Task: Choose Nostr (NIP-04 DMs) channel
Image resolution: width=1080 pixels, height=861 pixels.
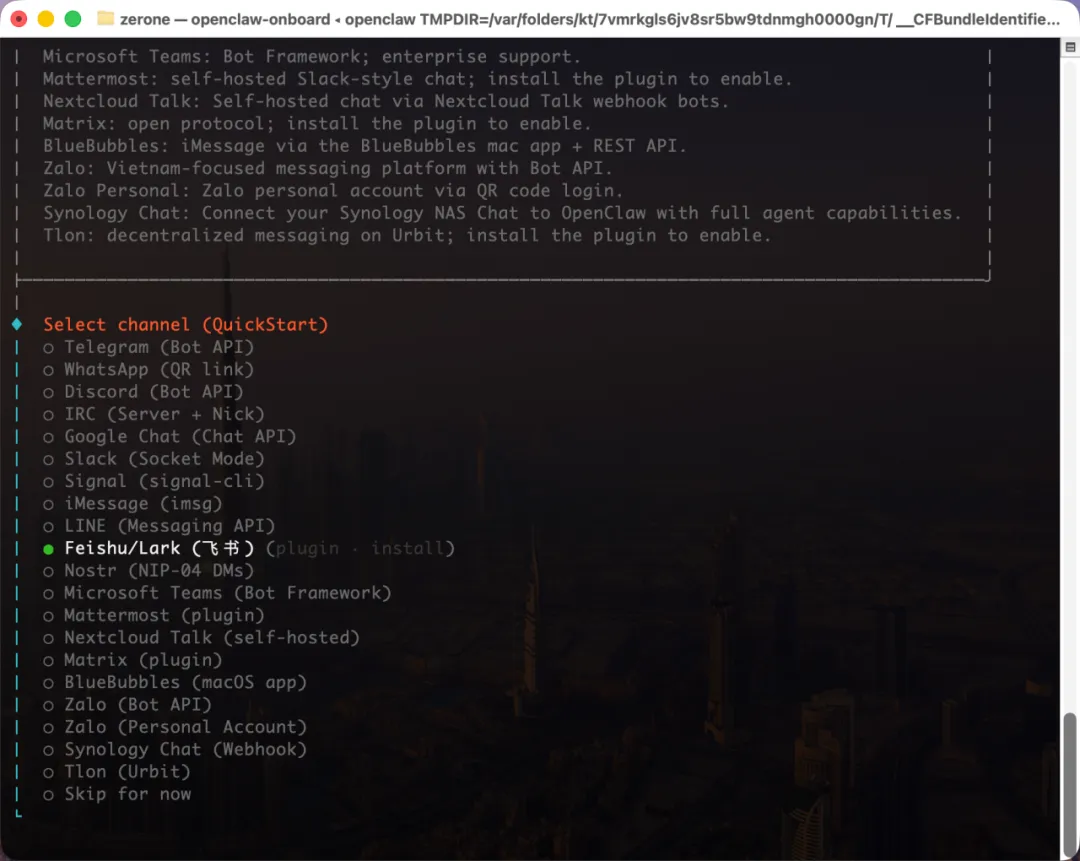Action: [149, 571]
